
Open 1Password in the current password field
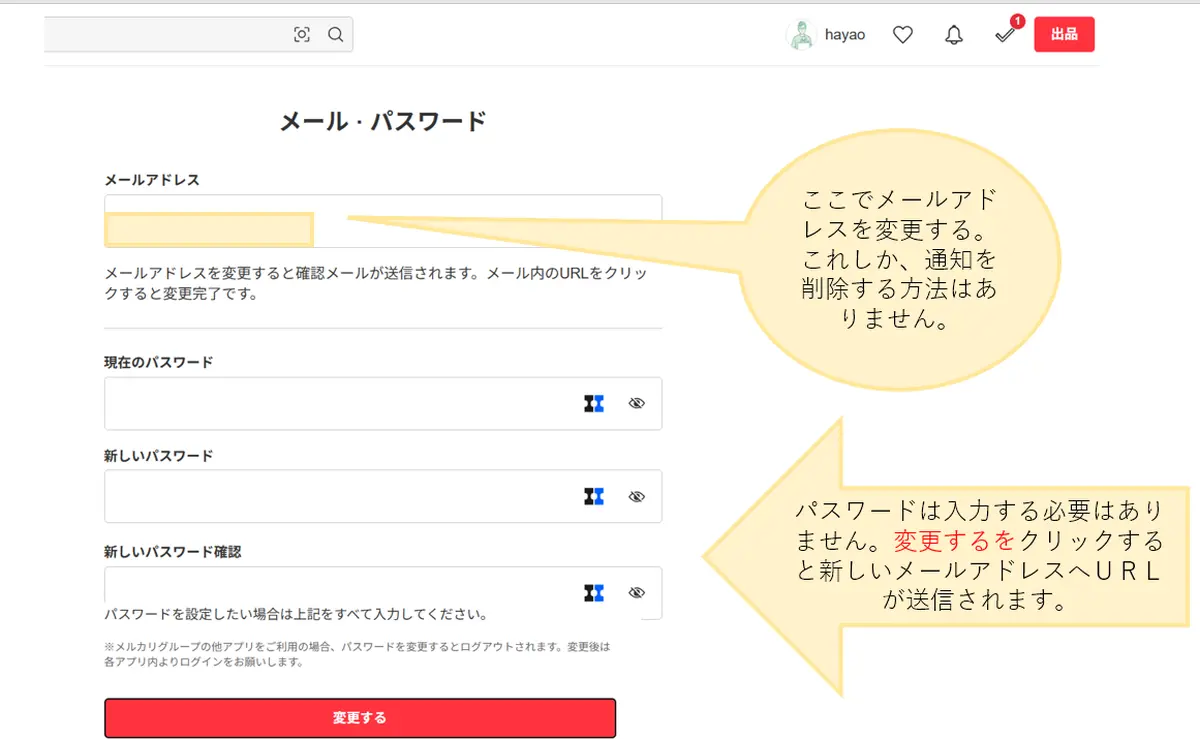[594, 403]
